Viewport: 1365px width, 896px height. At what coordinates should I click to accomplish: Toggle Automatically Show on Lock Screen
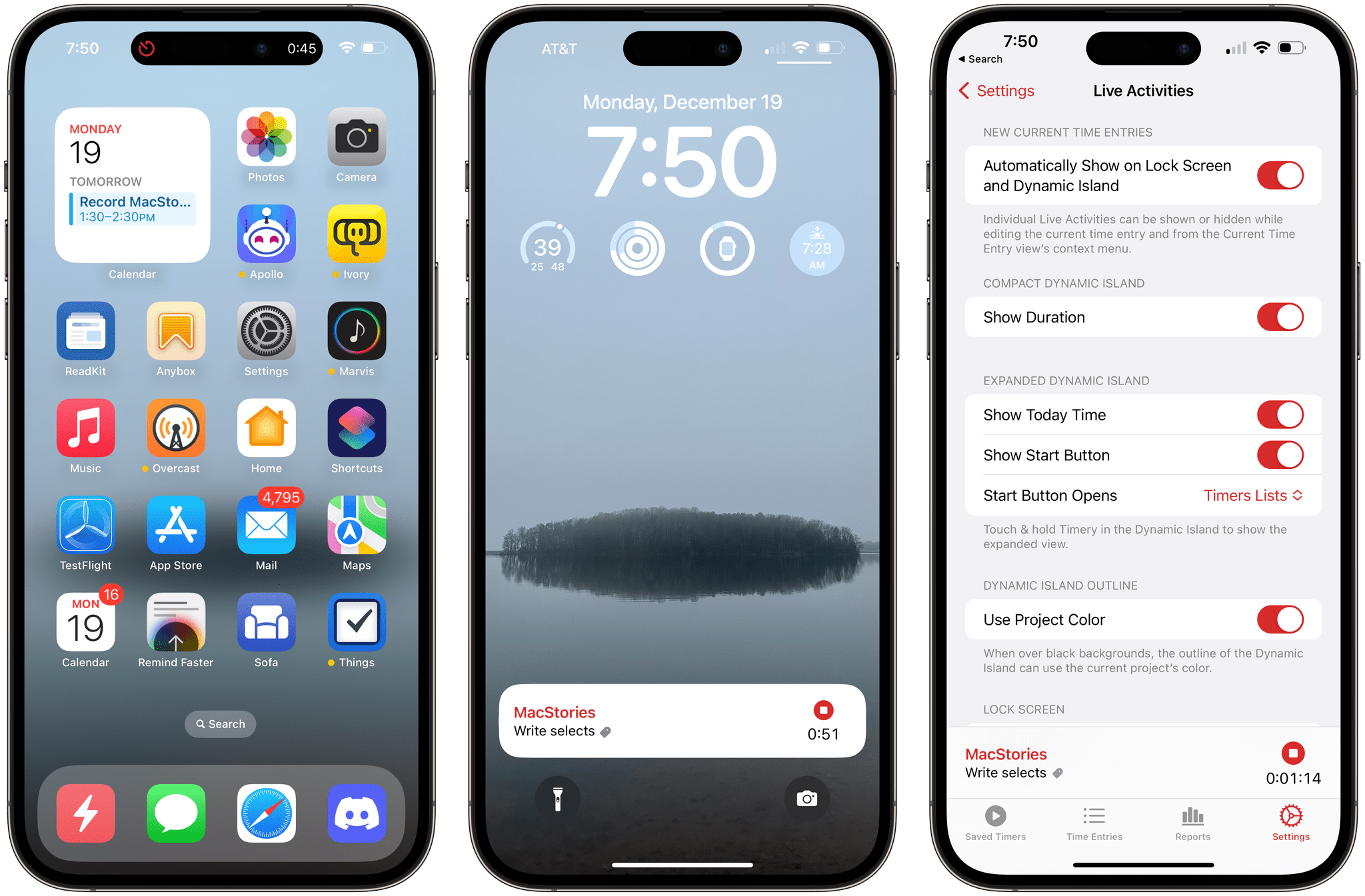(1284, 176)
